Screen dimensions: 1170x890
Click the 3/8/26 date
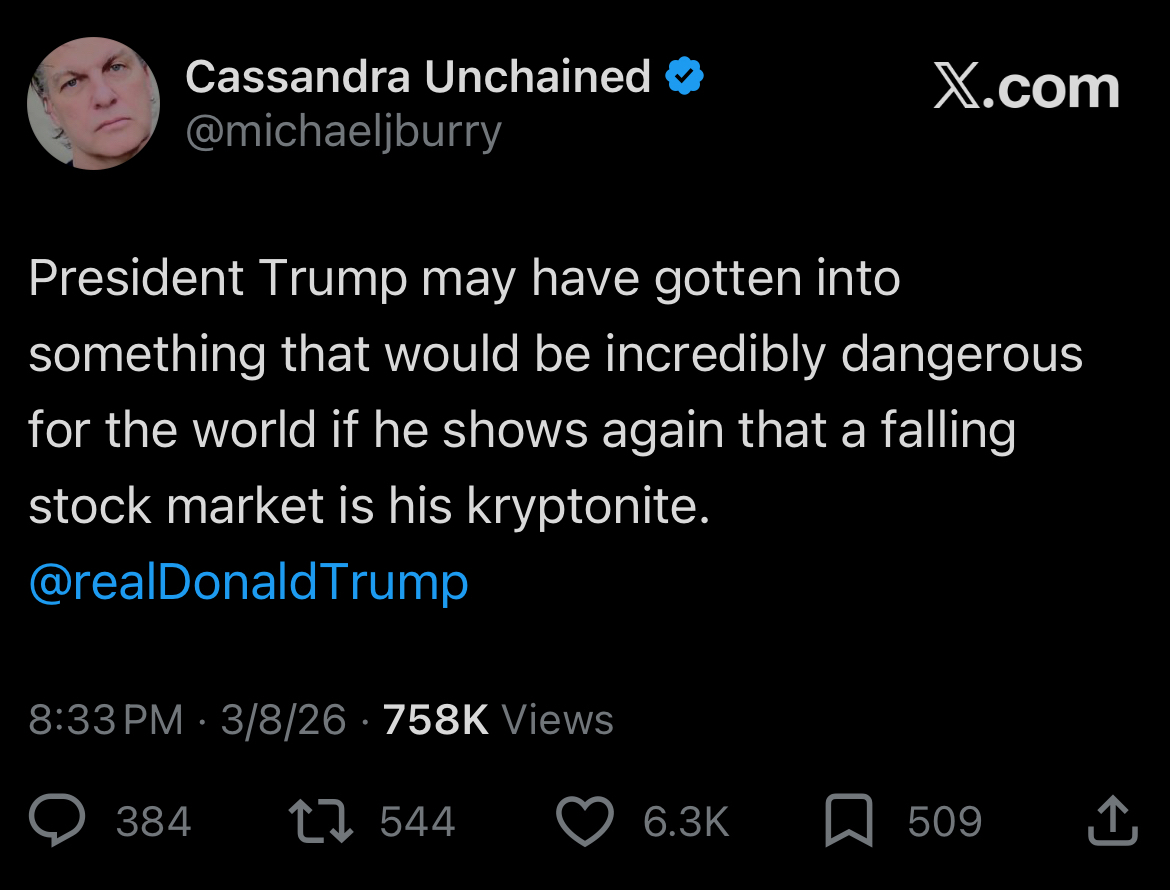[284, 720]
